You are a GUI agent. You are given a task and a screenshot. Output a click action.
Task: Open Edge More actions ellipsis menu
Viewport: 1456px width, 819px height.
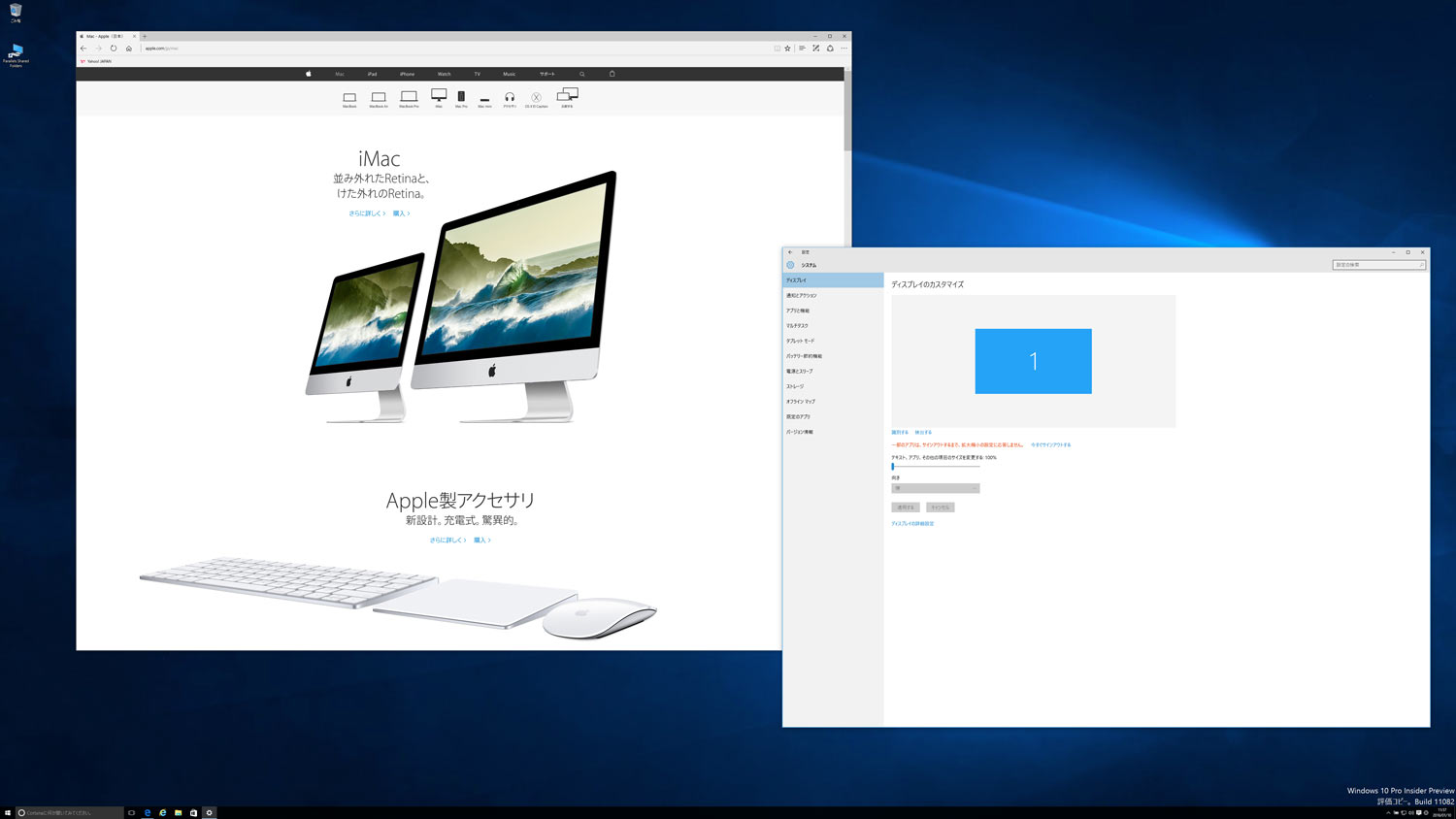click(x=844, y=49)
